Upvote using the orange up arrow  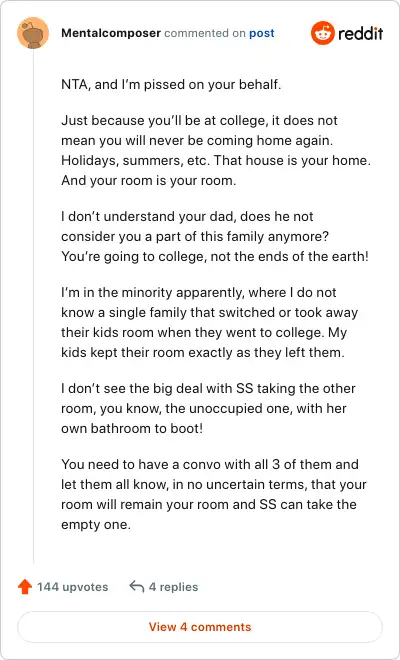click(25, 586)
